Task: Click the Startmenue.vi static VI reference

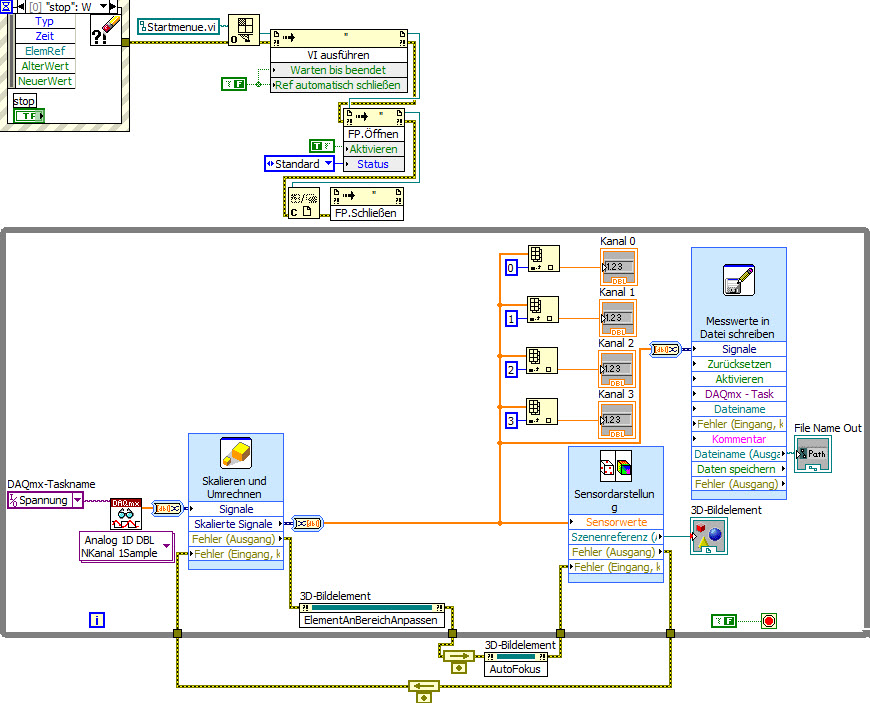Action: pos(179,27)
